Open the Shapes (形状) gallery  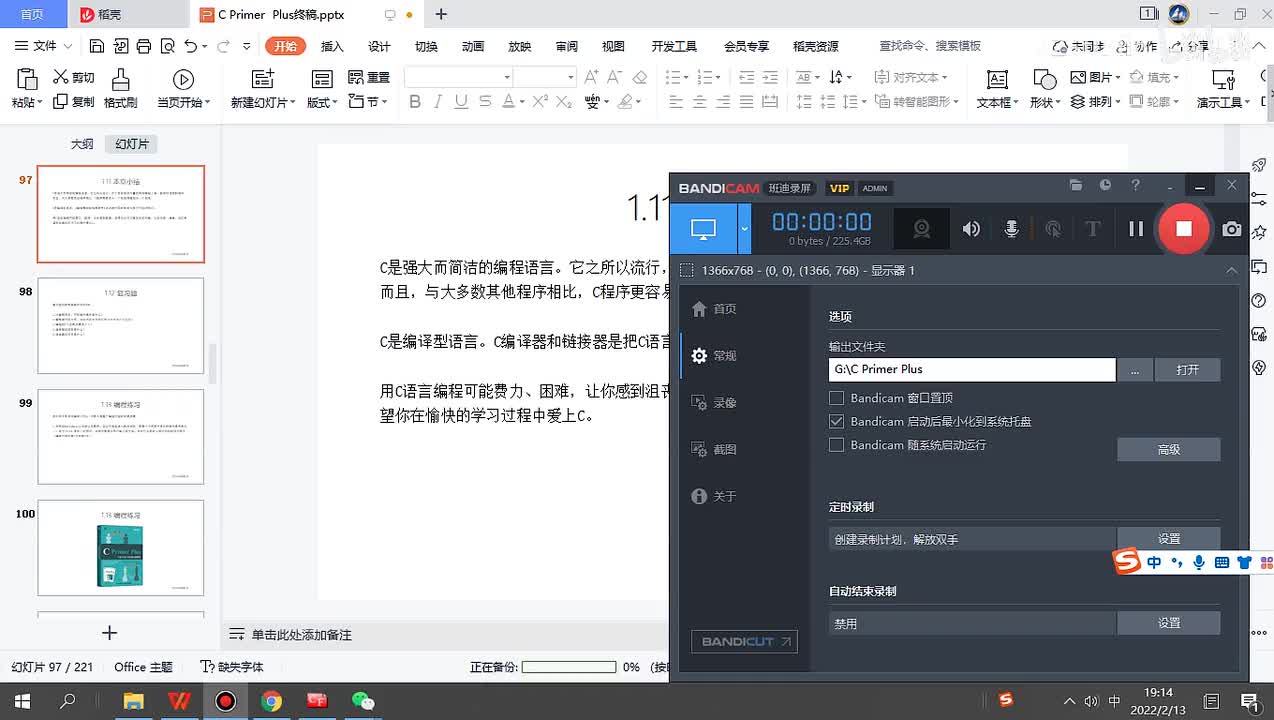coord(1045,89)
